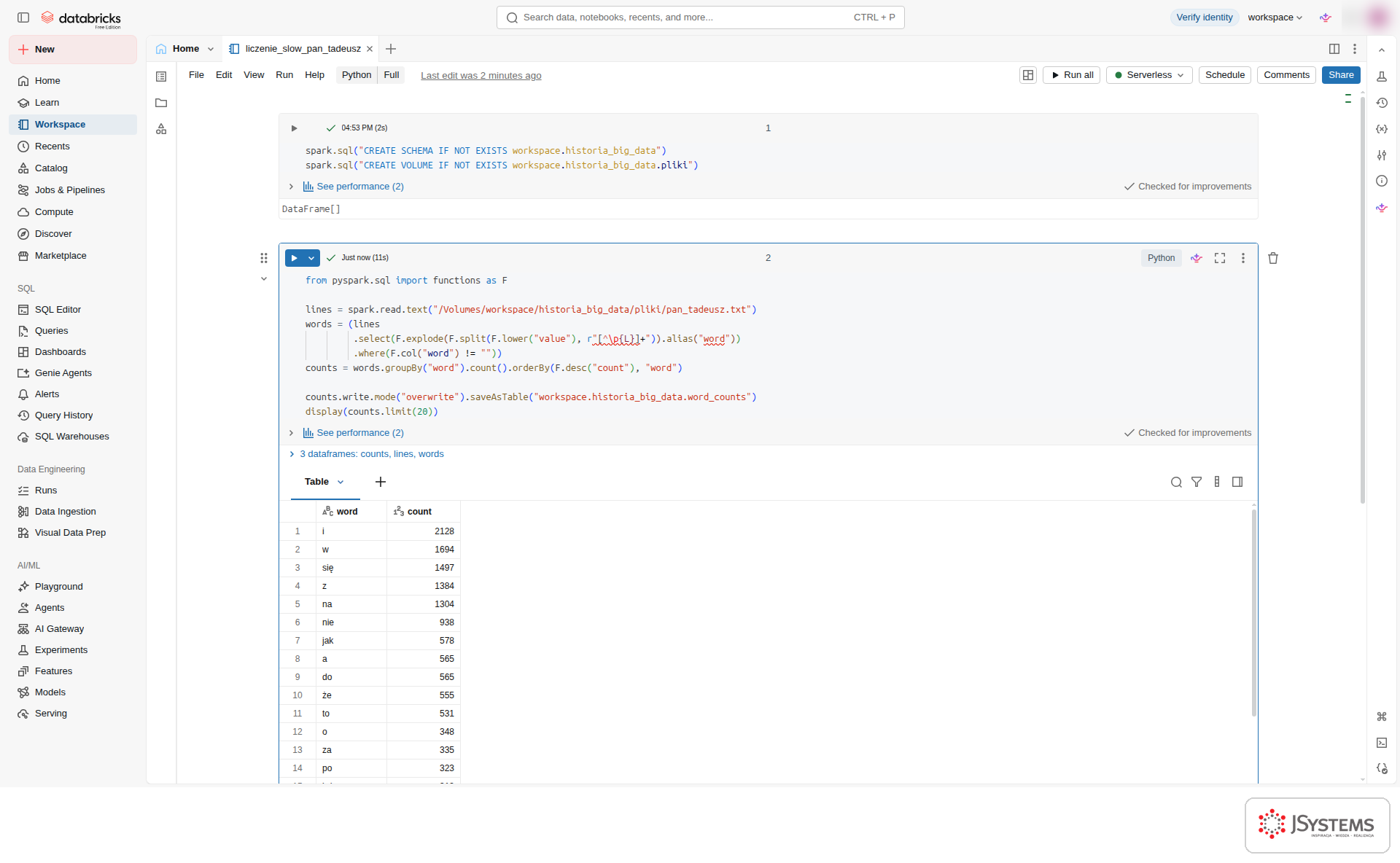The height and width of the screenshot is (863, 1400).
Task: Open the File menu
Action: pos(196,75)
